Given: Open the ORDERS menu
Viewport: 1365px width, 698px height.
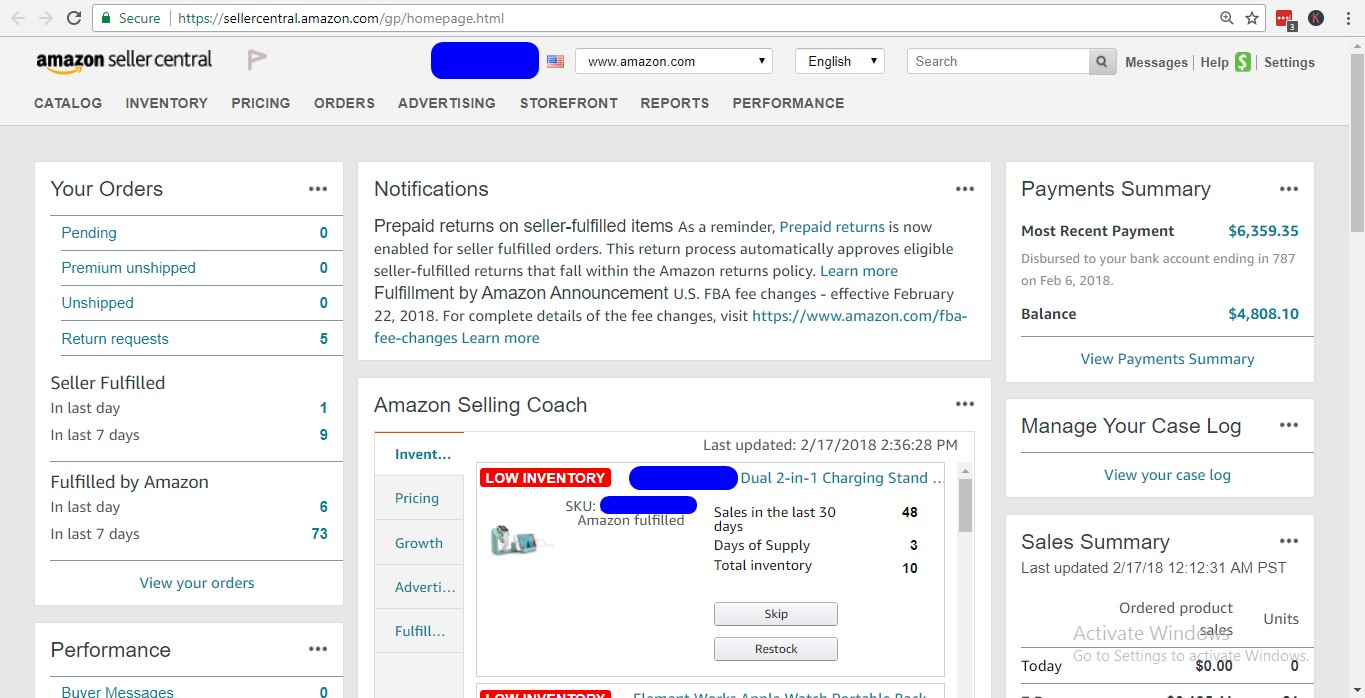Looking at the screenshot, I should (344, 103).
